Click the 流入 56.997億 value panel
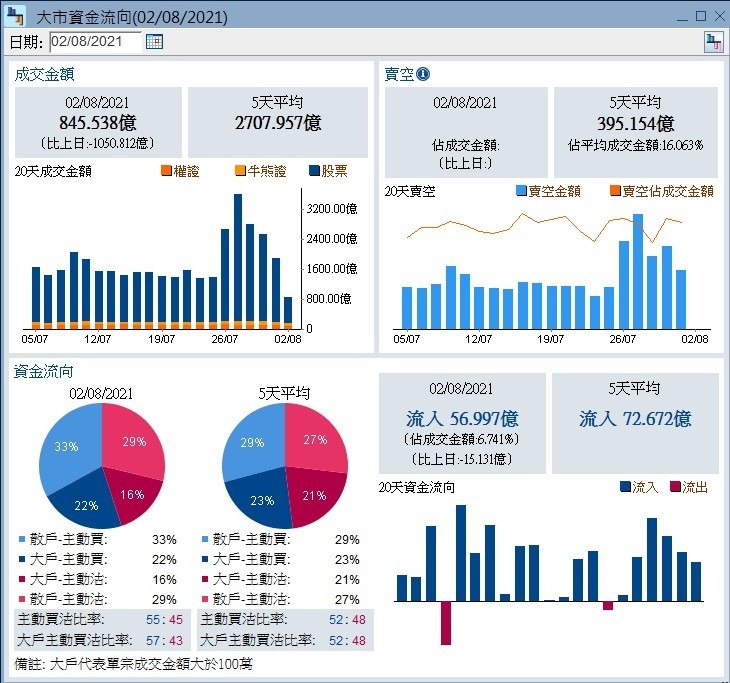 [x=462, y=423]
